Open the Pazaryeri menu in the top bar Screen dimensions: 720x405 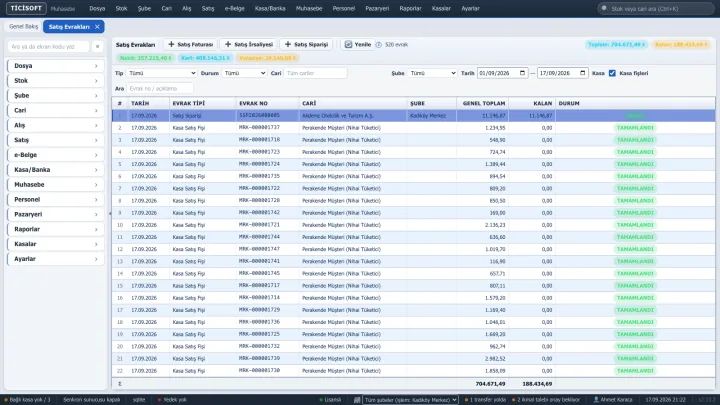[377, 8]
